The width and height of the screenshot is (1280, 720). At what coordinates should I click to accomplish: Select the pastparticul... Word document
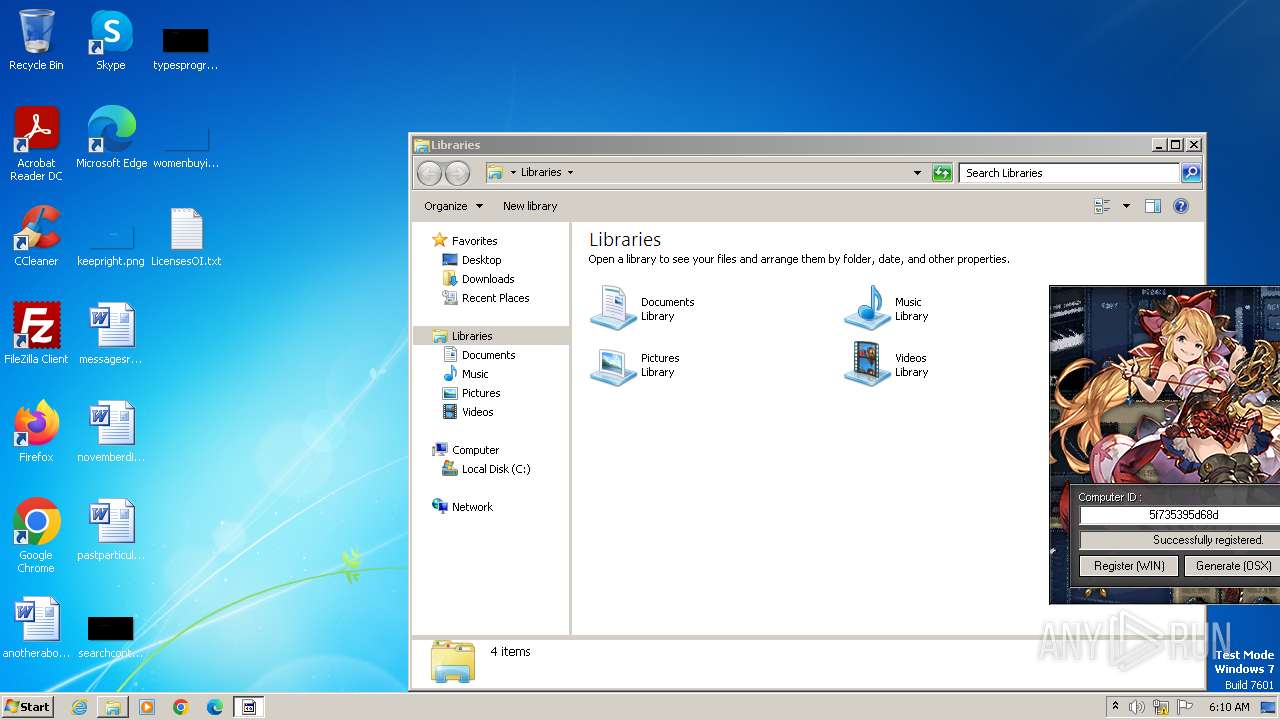tap(111, 530)
